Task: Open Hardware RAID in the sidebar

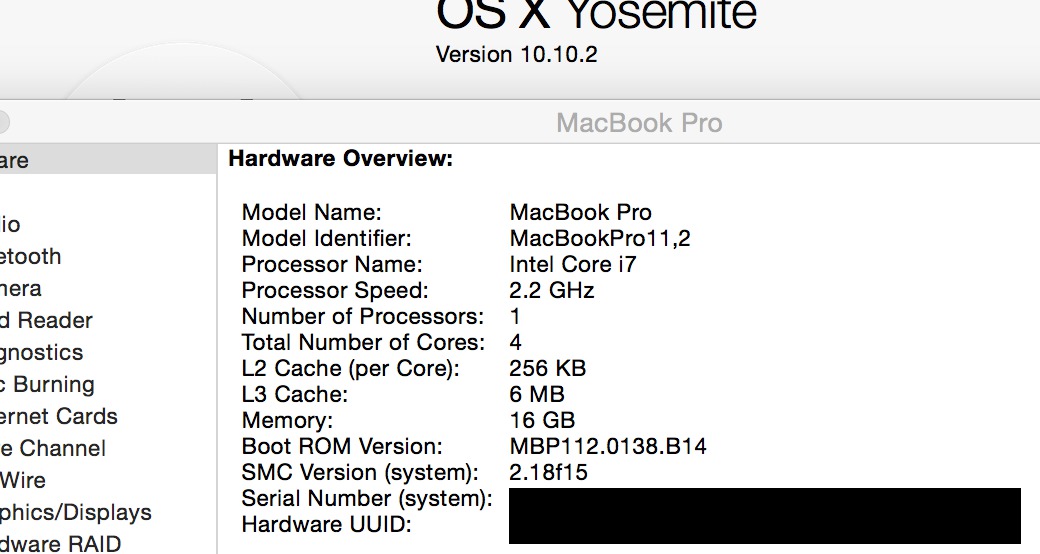Action: tap(60, 544)
